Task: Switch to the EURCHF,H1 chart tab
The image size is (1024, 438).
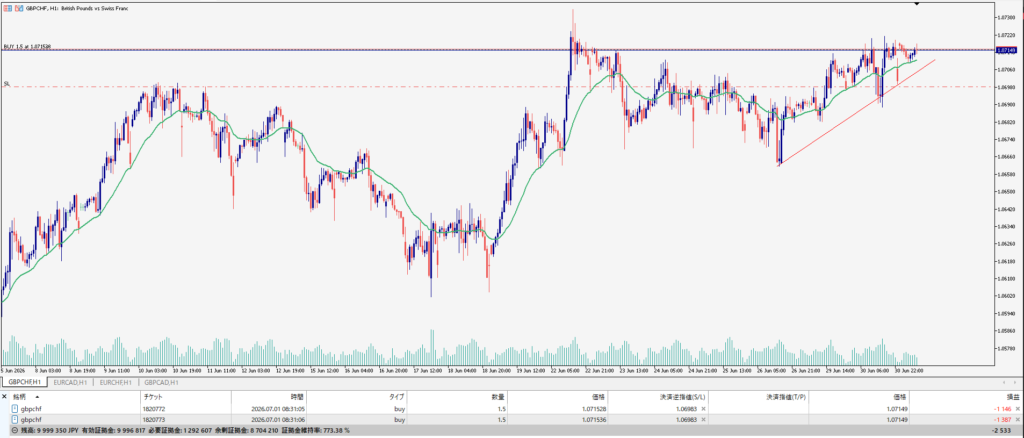Action: point(116,382)
